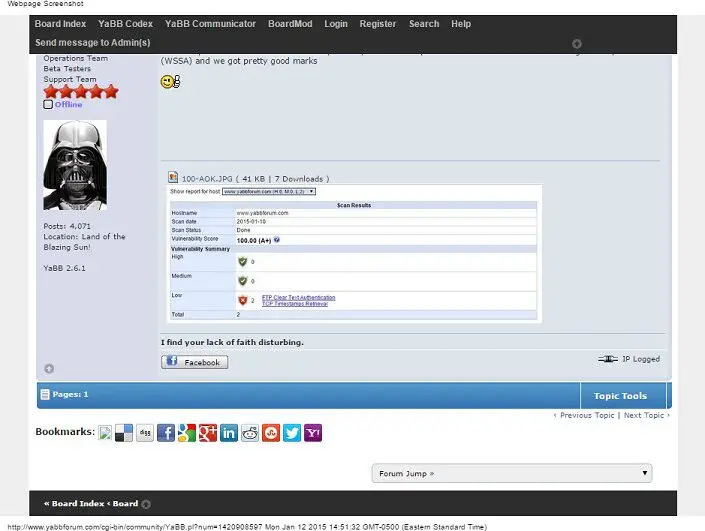Open the Topic Tools menu
705x531 pixels.
tap(620, 396)
